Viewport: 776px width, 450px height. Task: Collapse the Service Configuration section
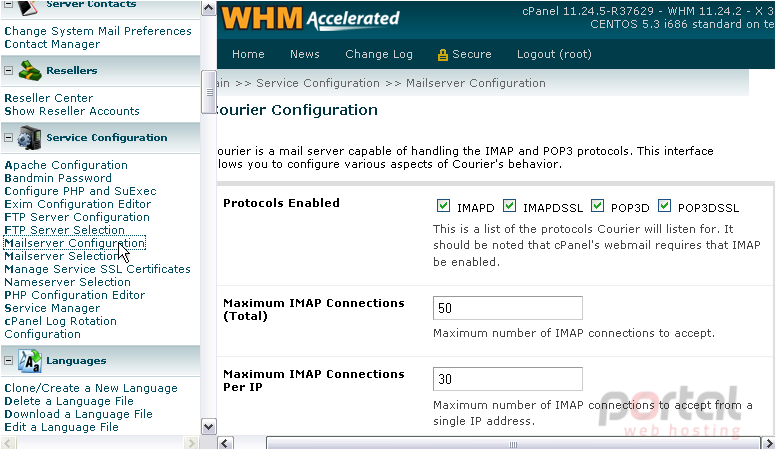[8, 138]
